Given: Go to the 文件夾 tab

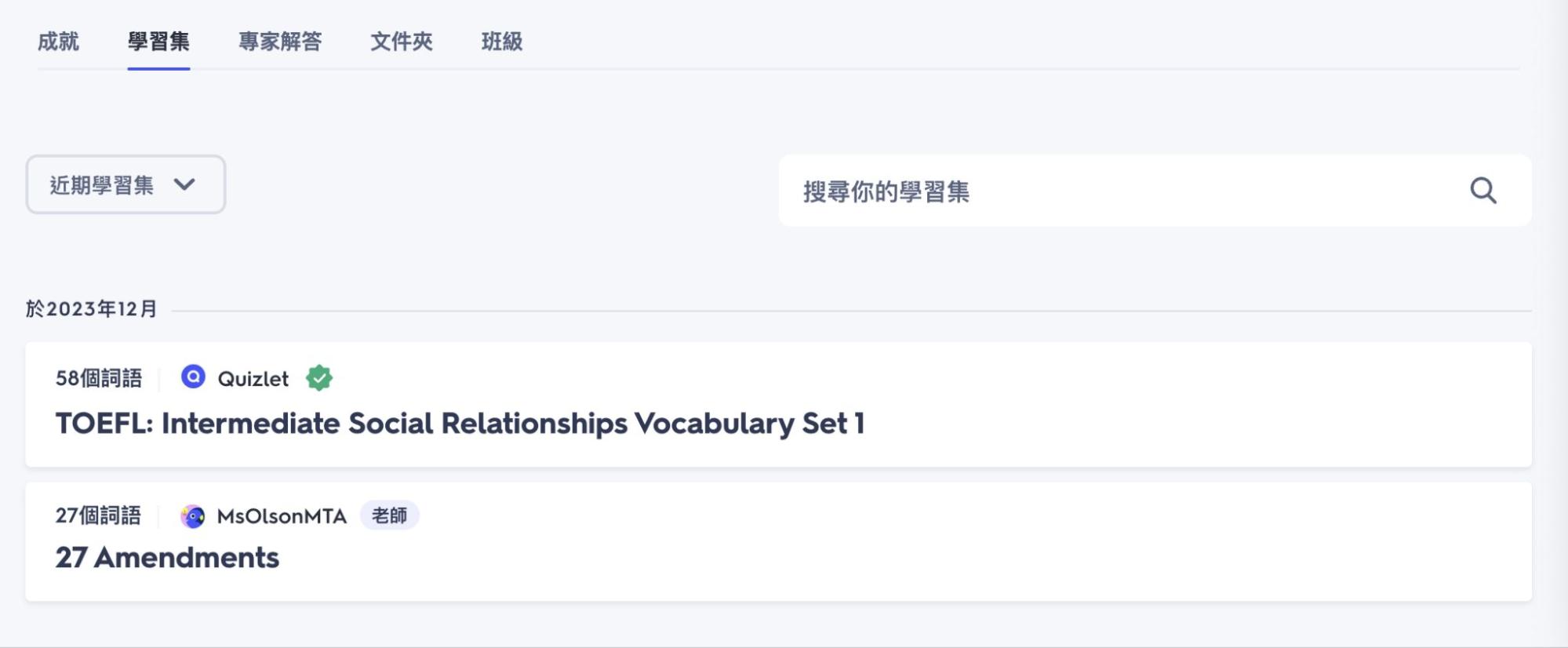Looking at the screenshot, I should [x=402, y=43].
